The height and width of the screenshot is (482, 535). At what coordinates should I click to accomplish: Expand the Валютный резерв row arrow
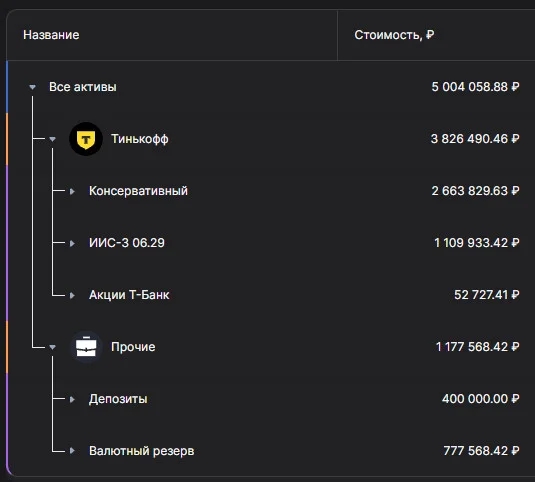(x=72, y=451)
